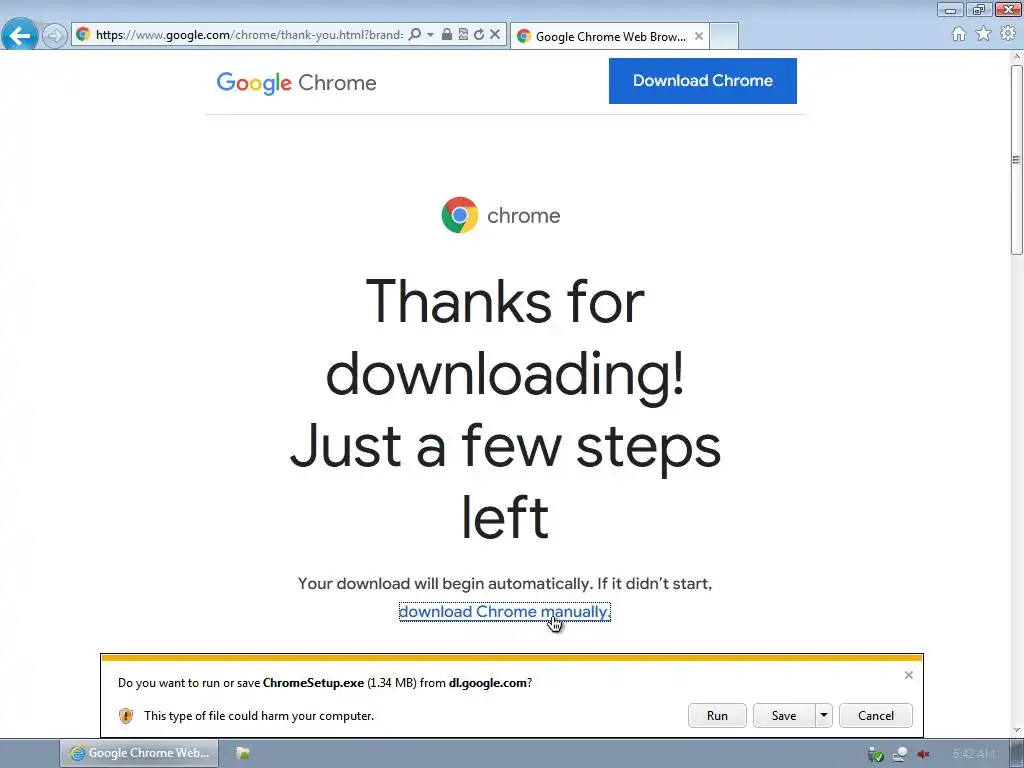Click the vertical scrollbar thumb
Image resolution: width=1024 pixels, height=768 pixels.
1016,159
